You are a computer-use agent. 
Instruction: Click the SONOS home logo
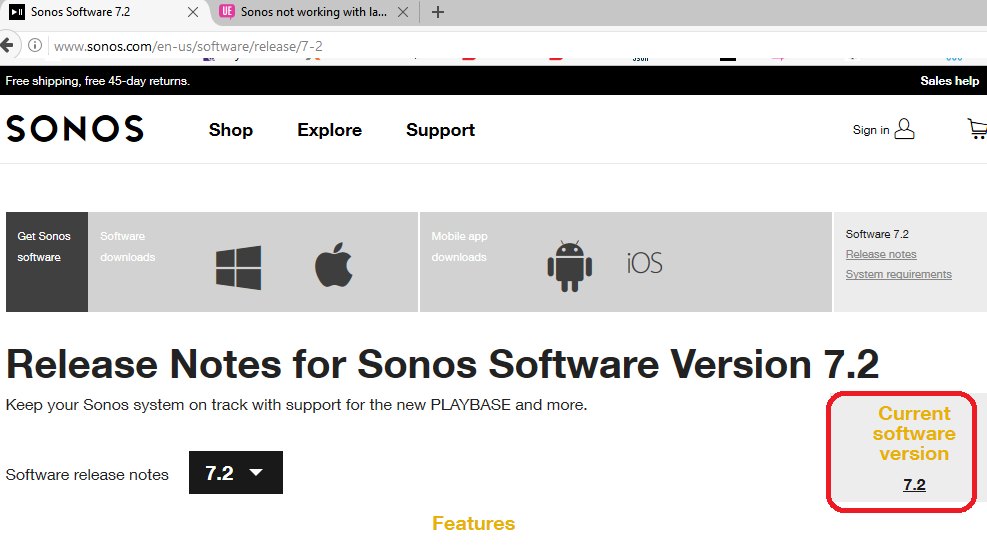tap(75, 129)
